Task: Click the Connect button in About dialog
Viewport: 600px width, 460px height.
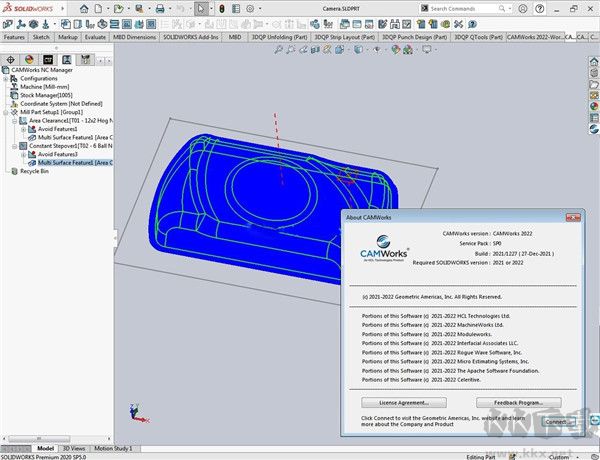Action: pos(559,422)
